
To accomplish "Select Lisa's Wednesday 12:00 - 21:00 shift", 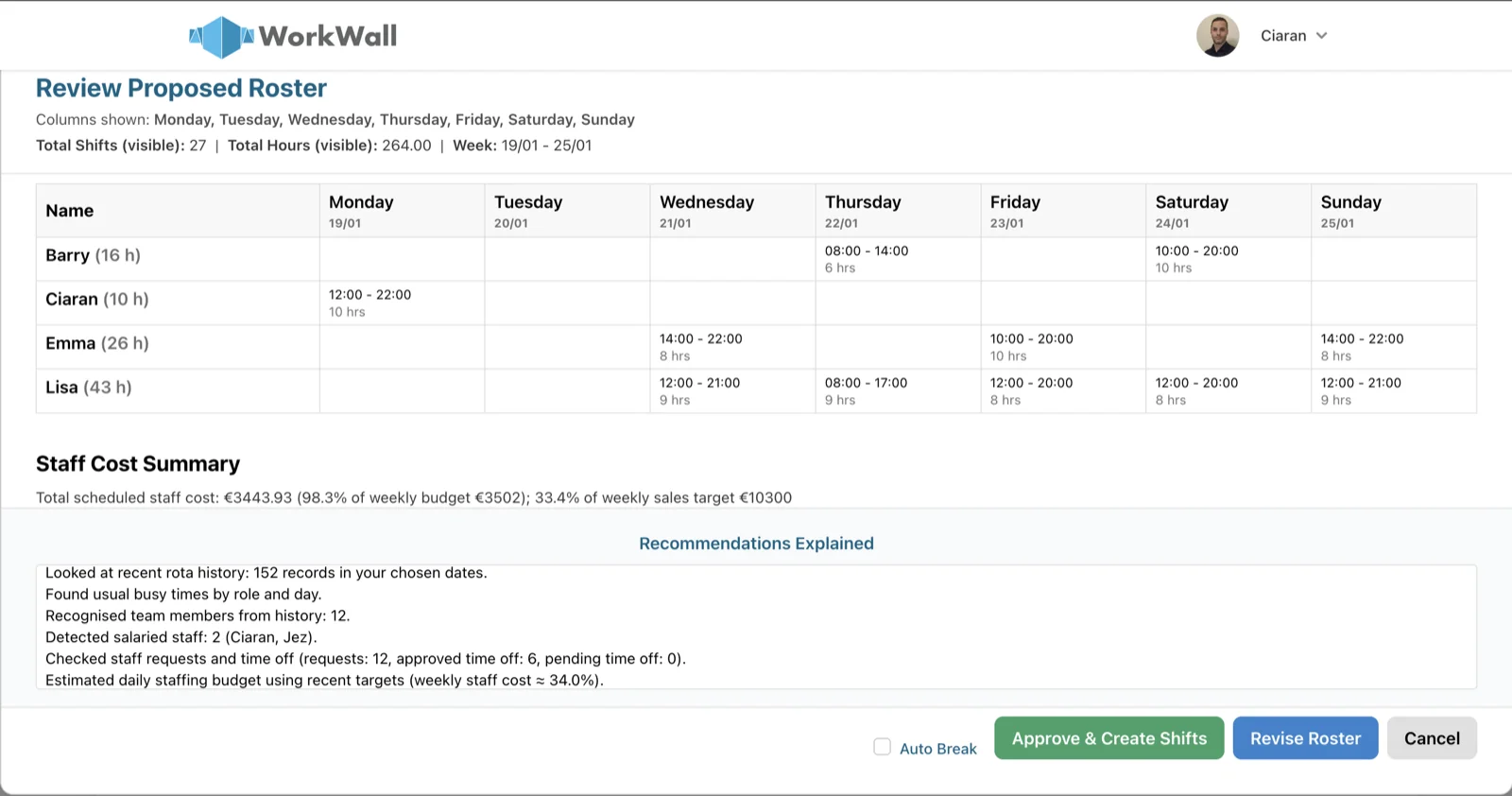I will coord(732,391).
